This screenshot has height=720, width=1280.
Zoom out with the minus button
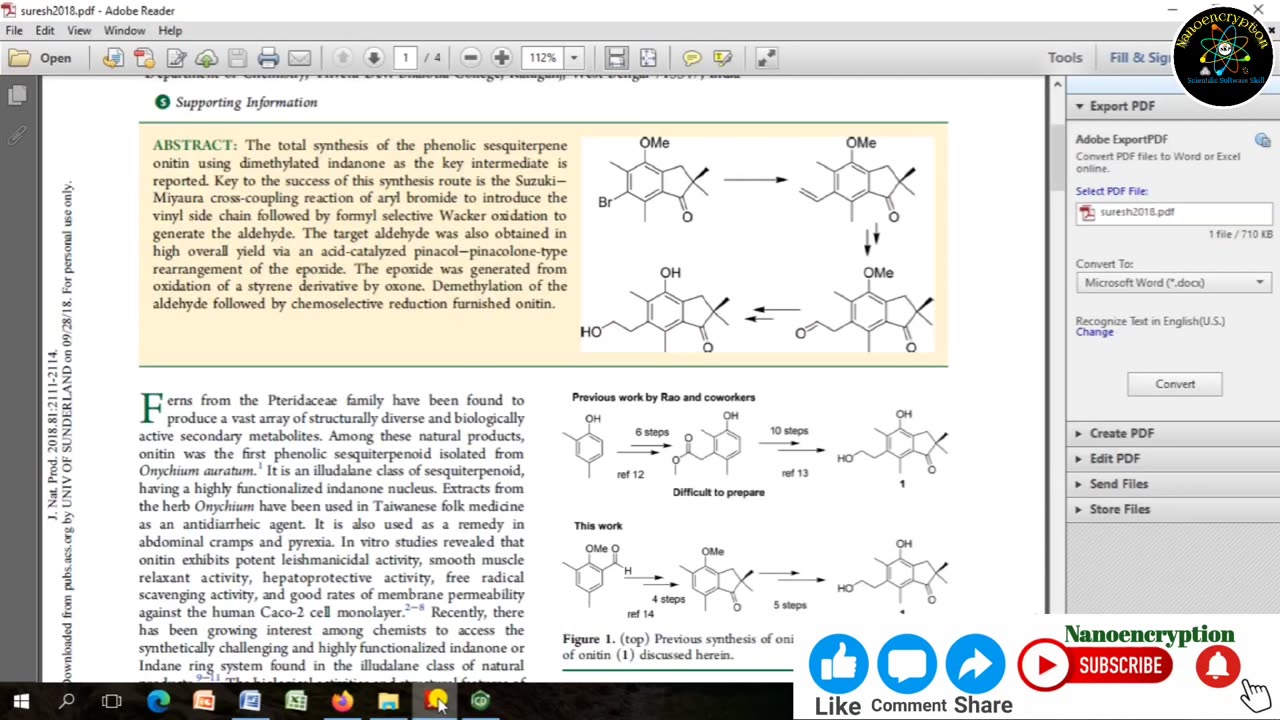[471, 58]
